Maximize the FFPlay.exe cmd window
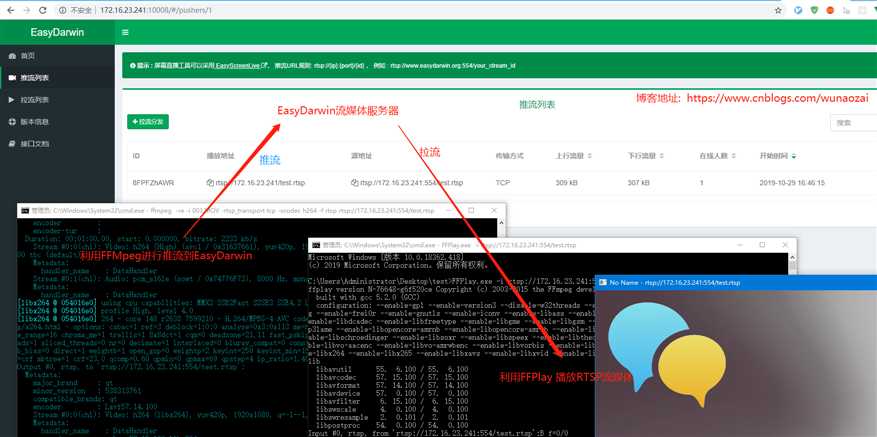Screen dimensions: 877x437 click(762, 245)
